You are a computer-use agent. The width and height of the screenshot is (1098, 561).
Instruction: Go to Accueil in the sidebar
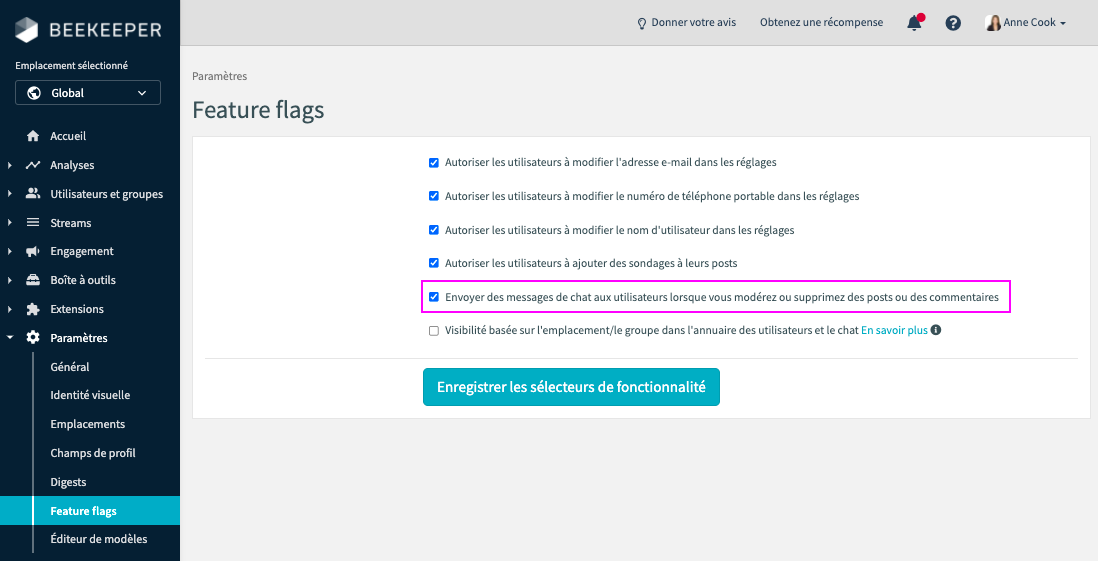[x=68, y=136]
